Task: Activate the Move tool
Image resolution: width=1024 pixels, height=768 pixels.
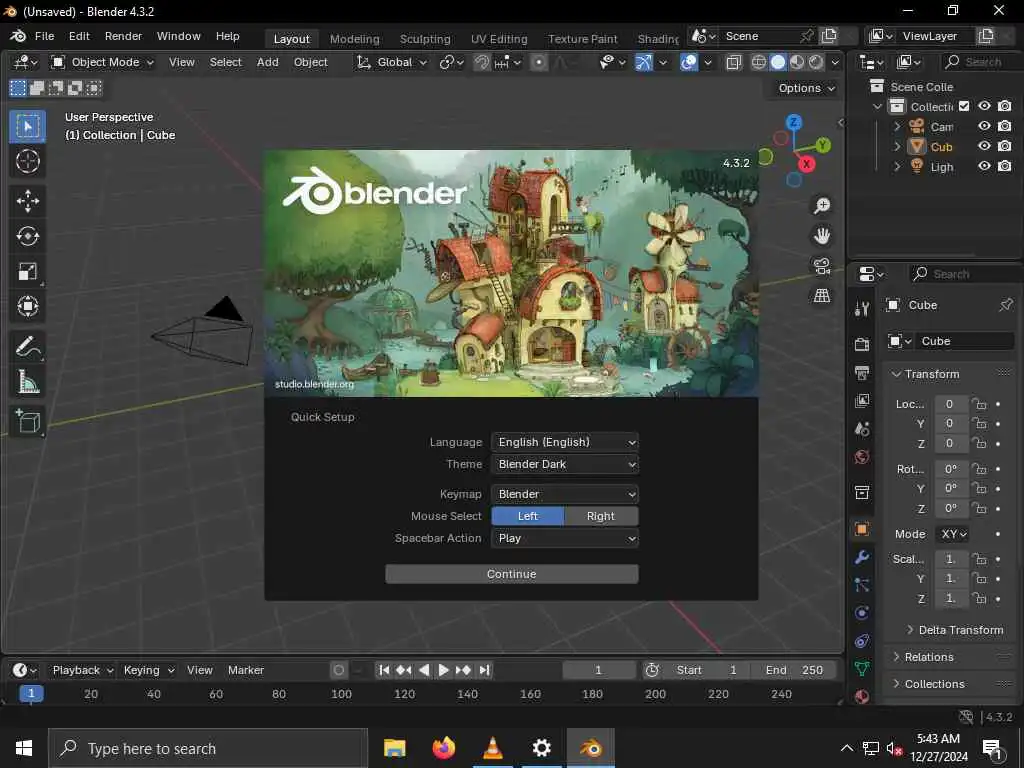Action: tap(27, 200)
